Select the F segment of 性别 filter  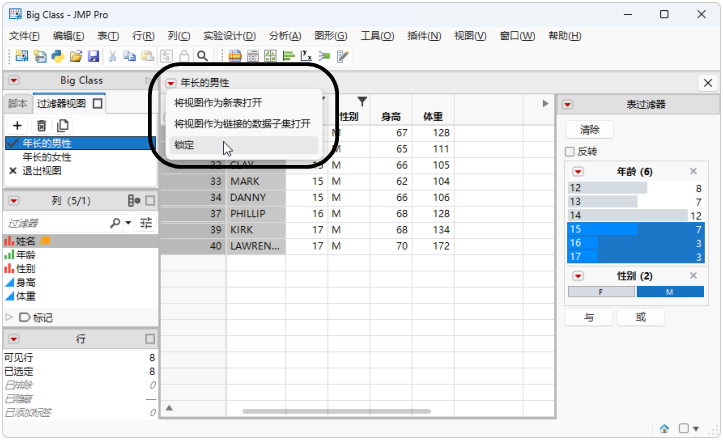tap(601, 291)
